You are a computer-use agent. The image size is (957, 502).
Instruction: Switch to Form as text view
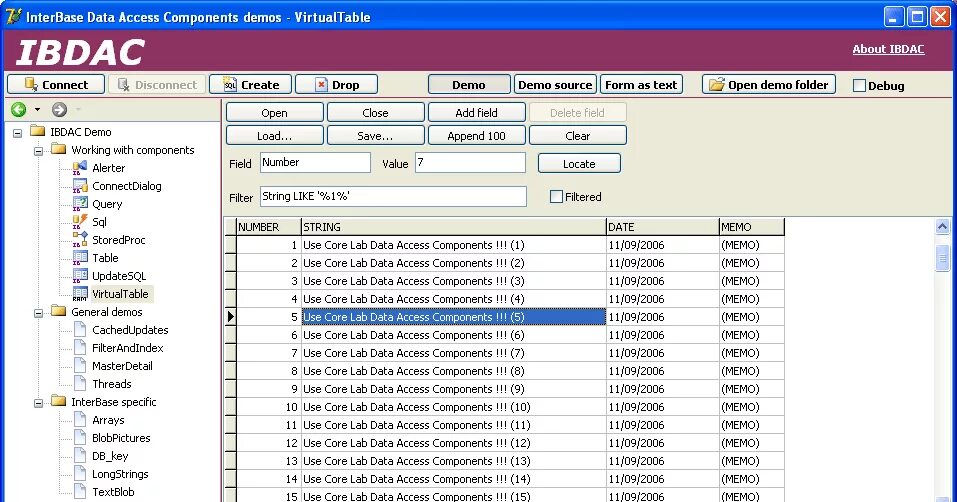click(x=641, y=84)
